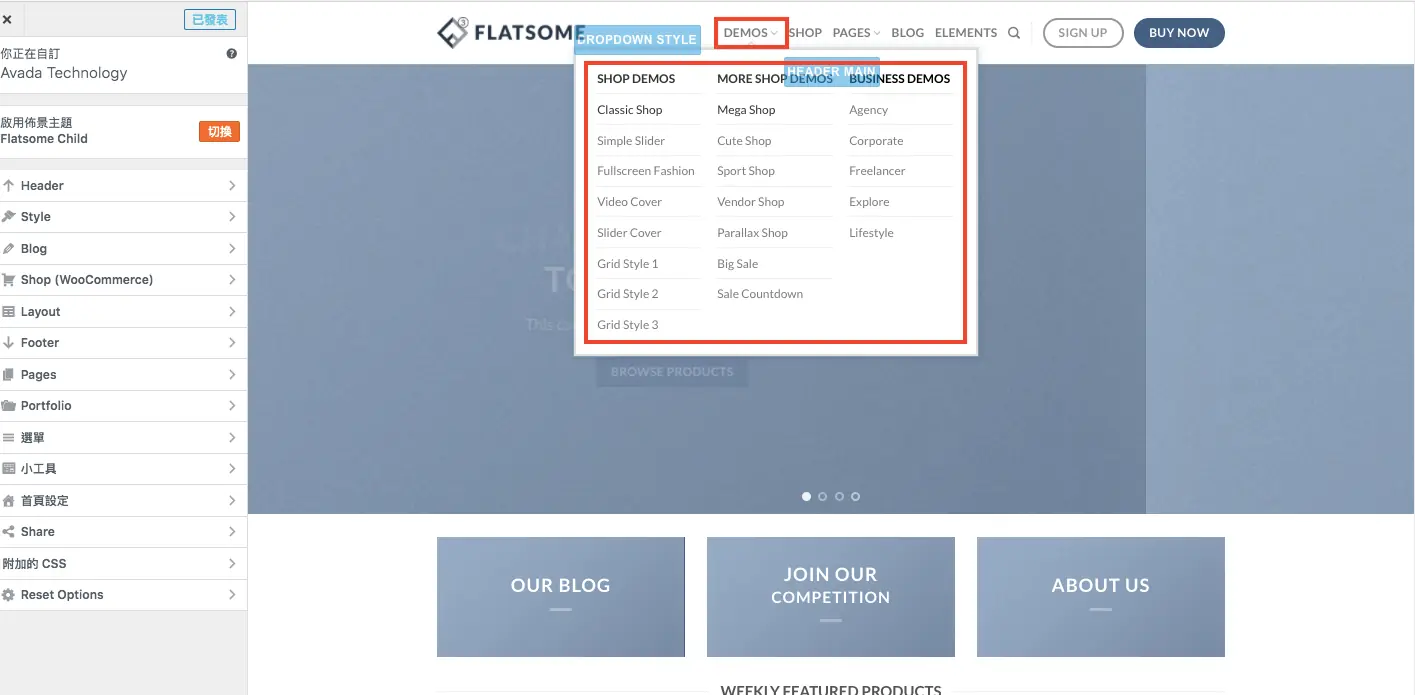The image size is (1415, 695).
Task: Select Vendor Shop demo
Action: click(751, 202)
